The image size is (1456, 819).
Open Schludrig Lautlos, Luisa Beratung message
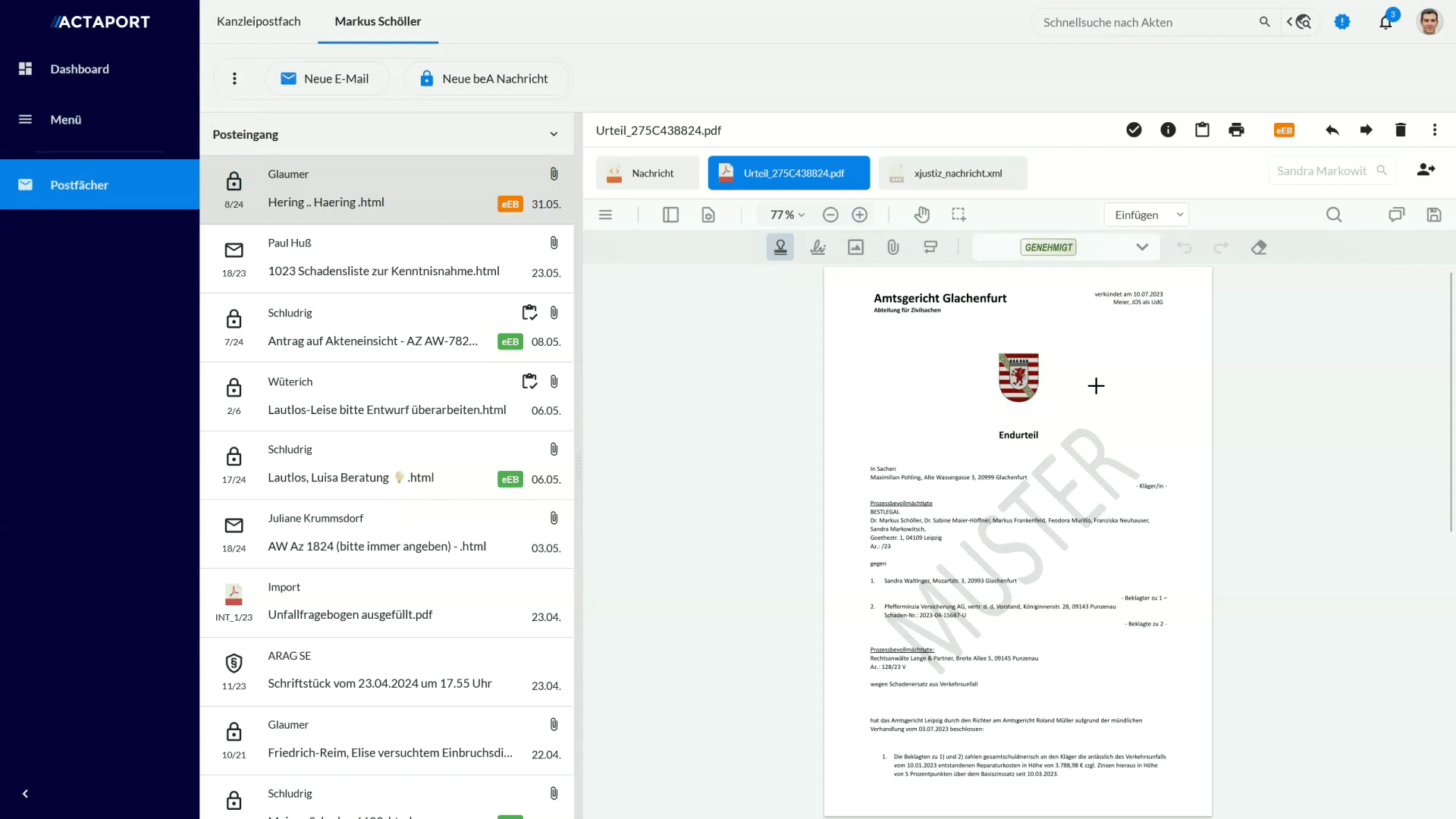[387, 465]
